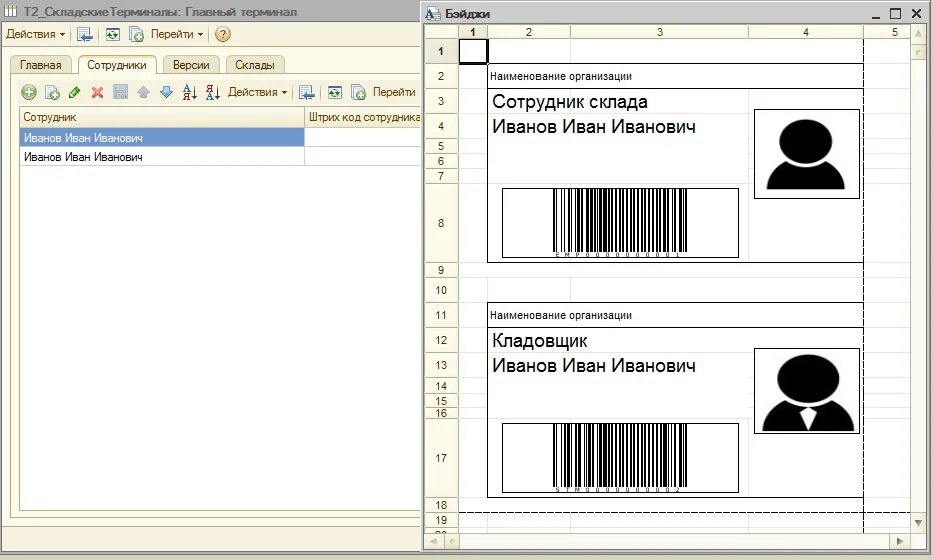
Task: Click the Кладовщик badge silhouette with tie
Action: tap(806, 391)
